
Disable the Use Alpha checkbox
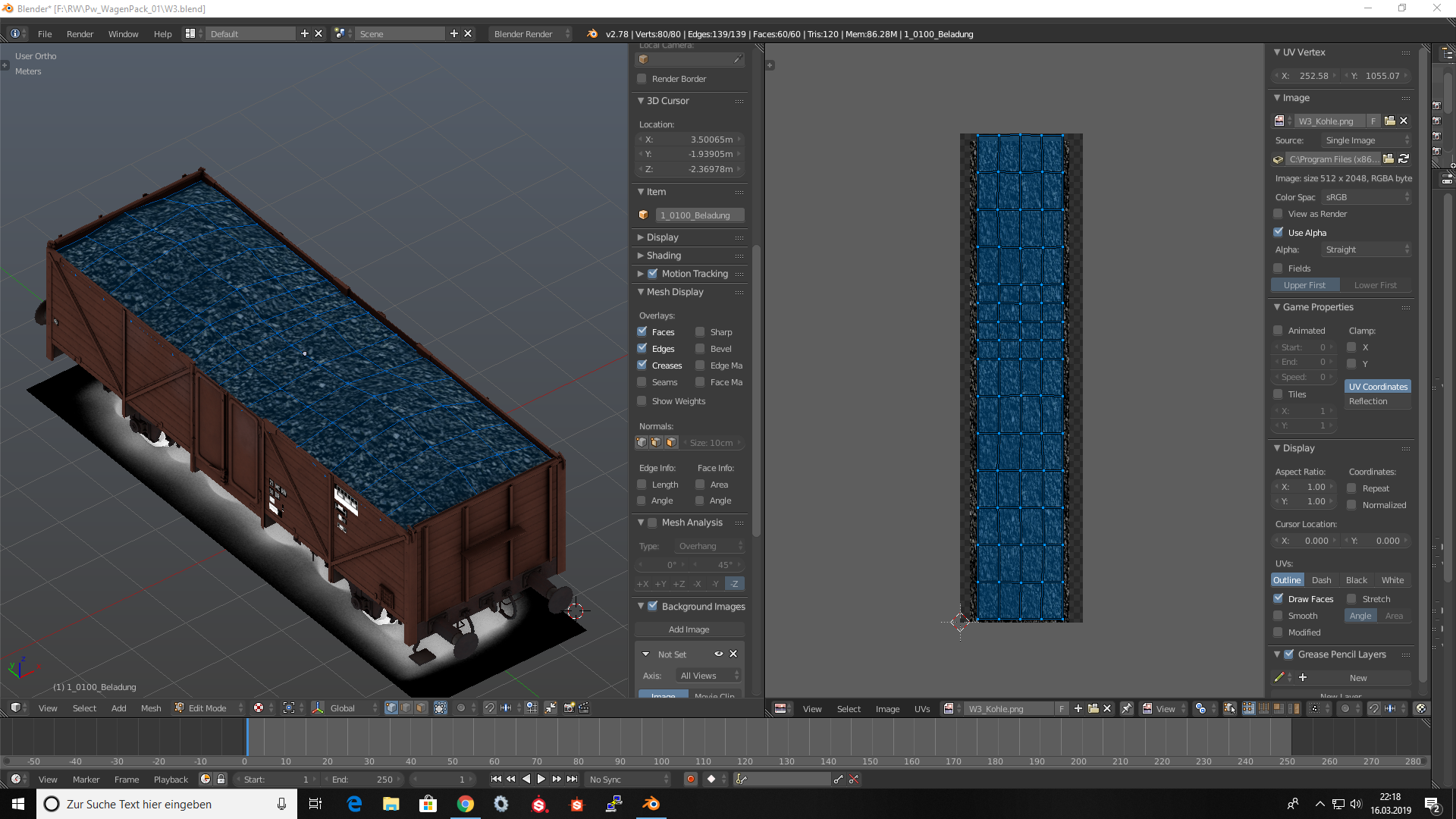(x=1279, y=233)
